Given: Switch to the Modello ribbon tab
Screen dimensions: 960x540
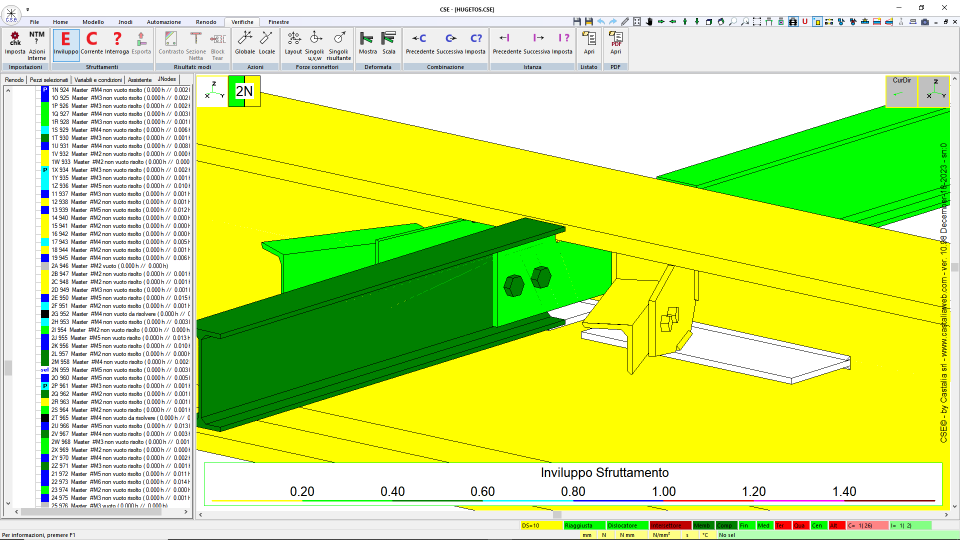Looking at the screenshot, I should pyautogui.click(x=93, y=22).
